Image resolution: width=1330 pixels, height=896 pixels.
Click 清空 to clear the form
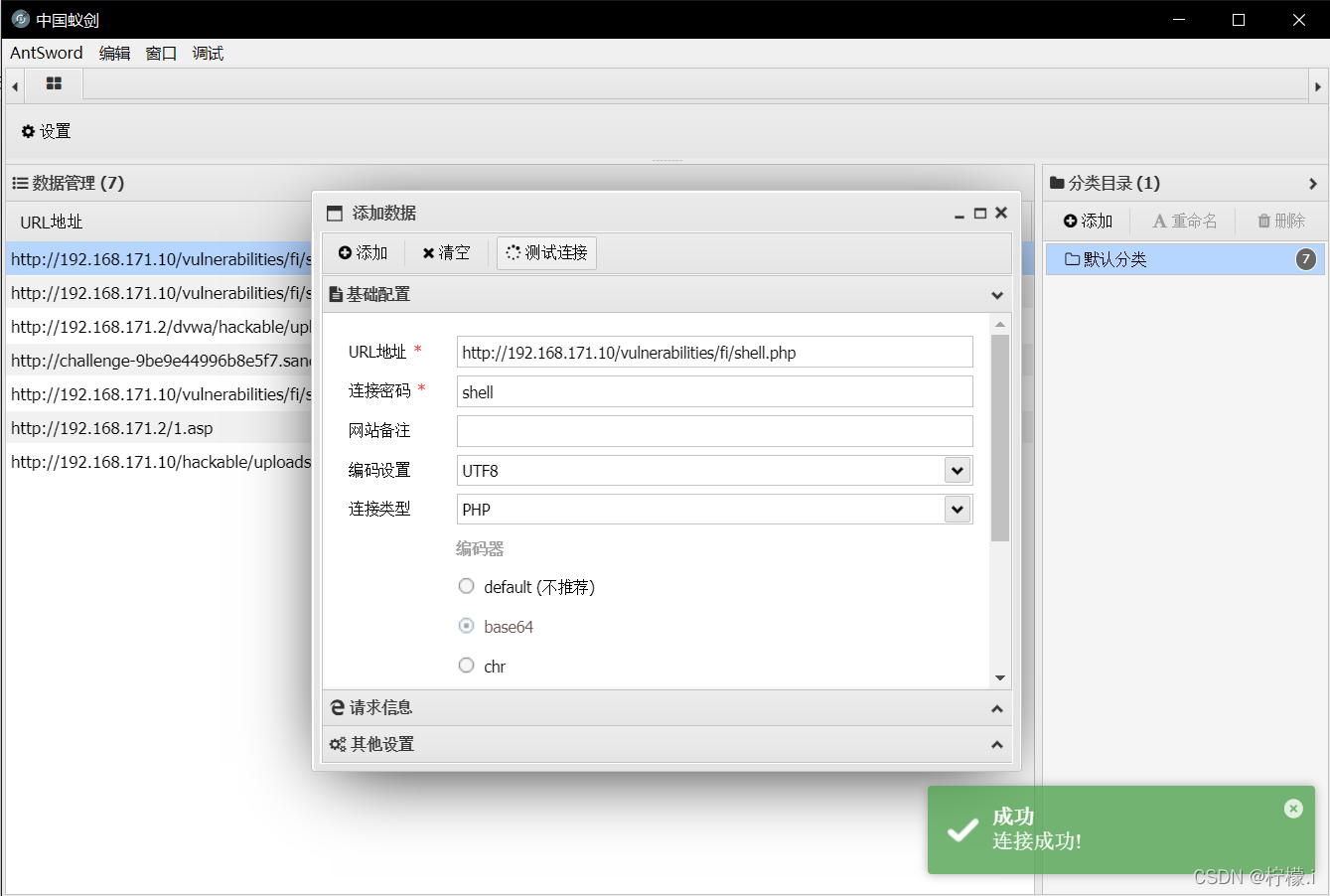tap(446, 253)
